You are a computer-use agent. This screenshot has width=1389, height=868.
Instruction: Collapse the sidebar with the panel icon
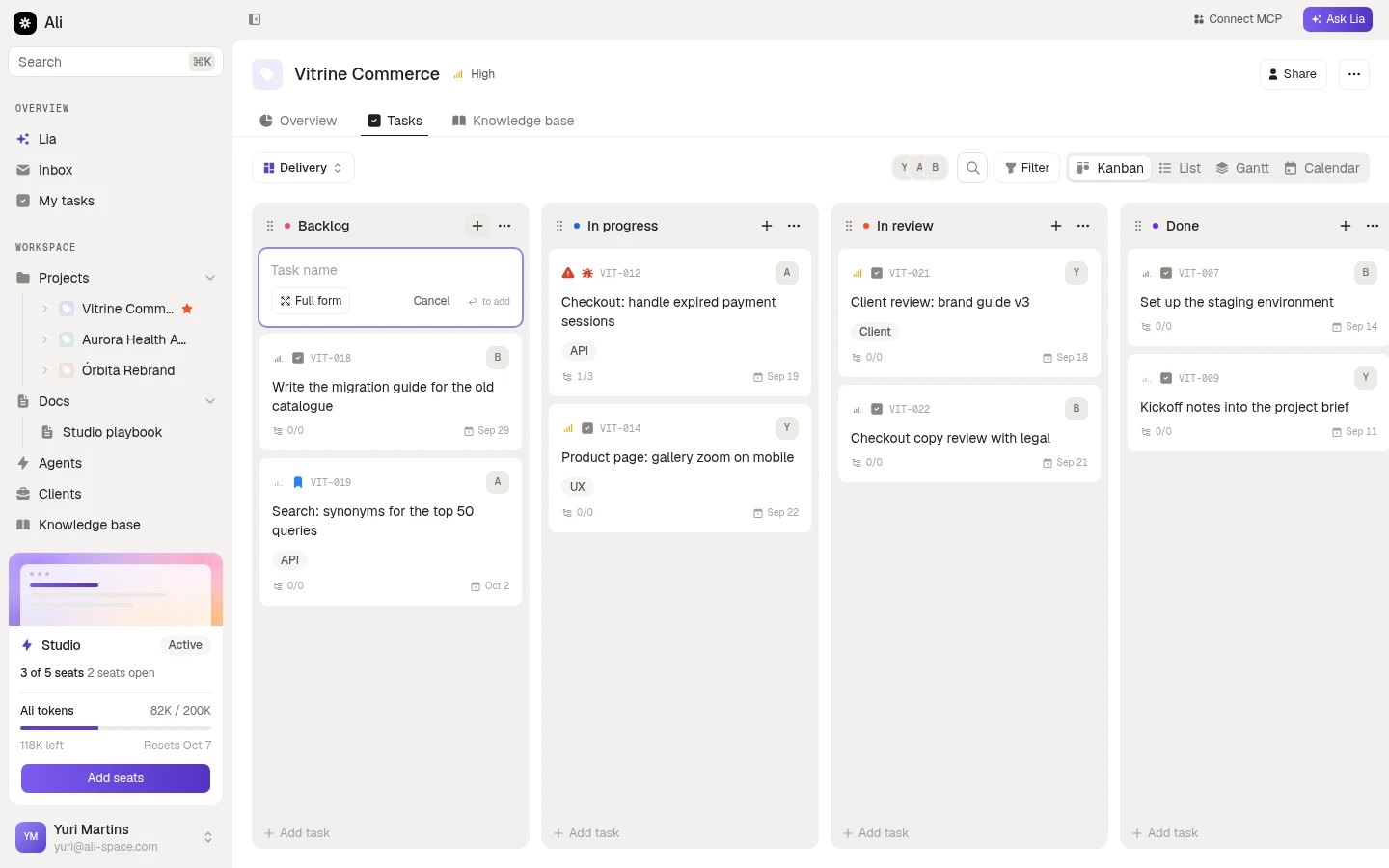[255, 19]
